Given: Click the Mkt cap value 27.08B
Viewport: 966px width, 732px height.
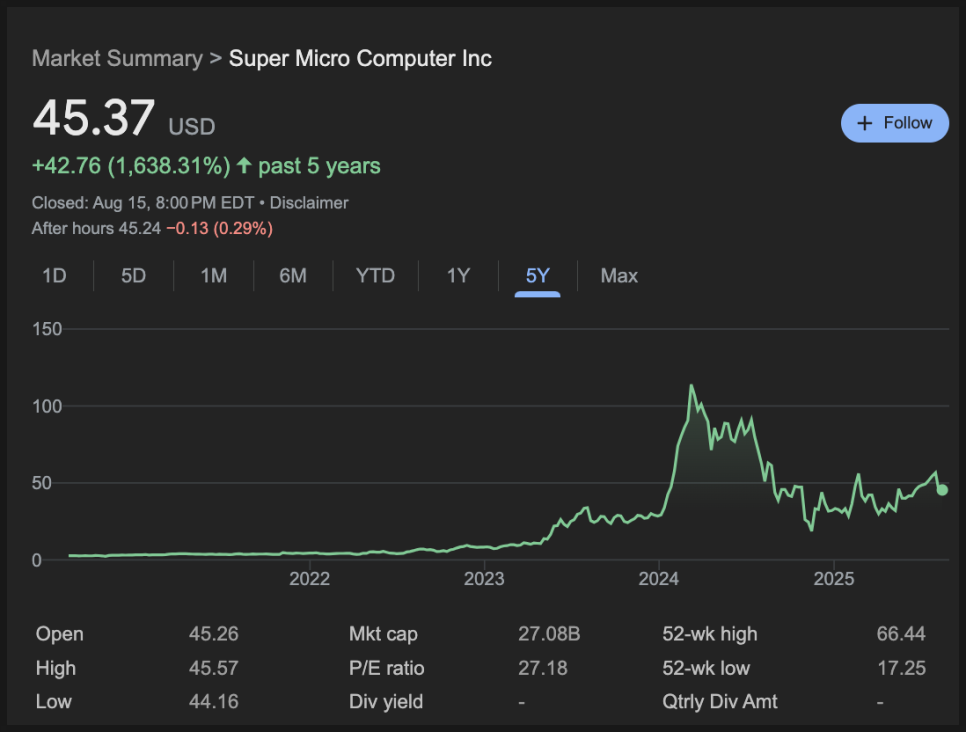Looking at the screenshot, I should (549, 634).
